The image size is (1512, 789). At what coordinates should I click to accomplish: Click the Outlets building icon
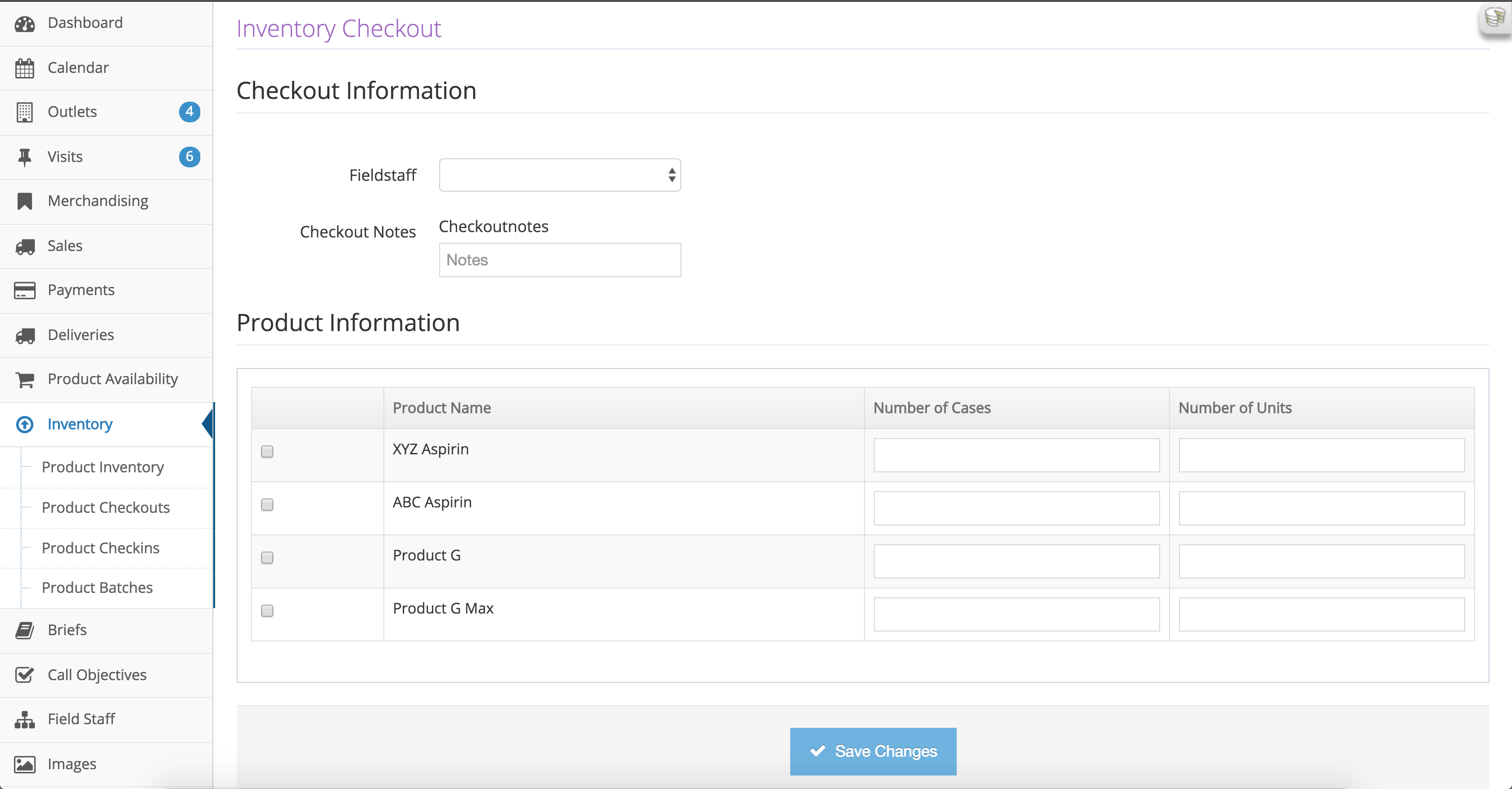(25, 112)
